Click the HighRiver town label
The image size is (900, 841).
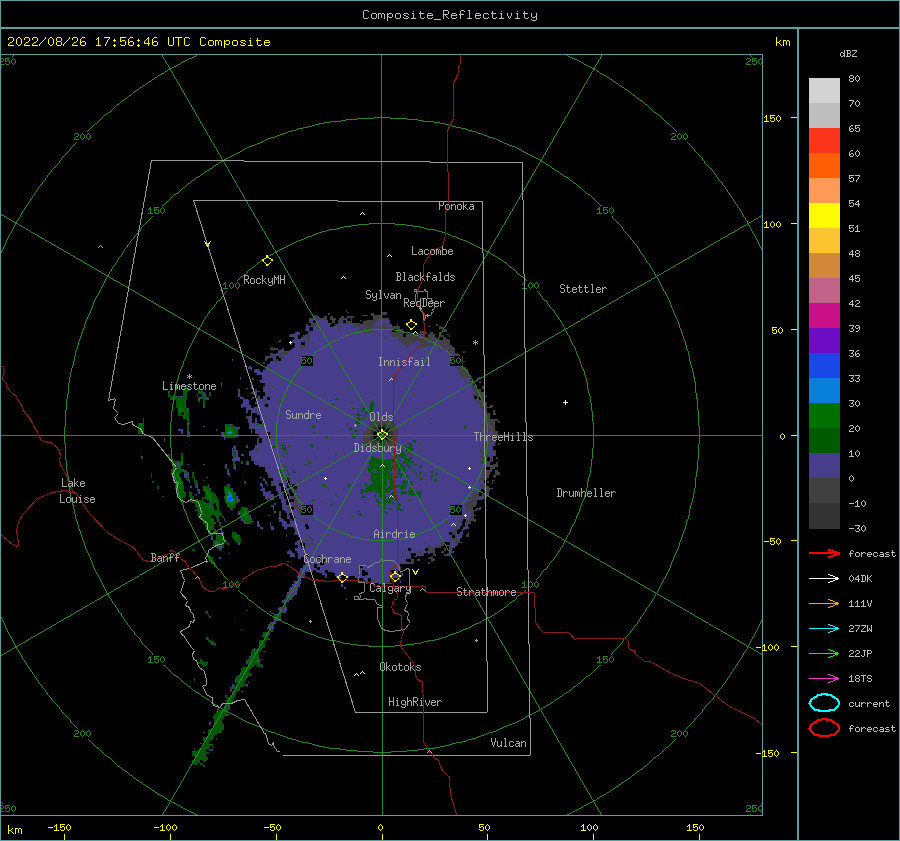pos(415,702)
